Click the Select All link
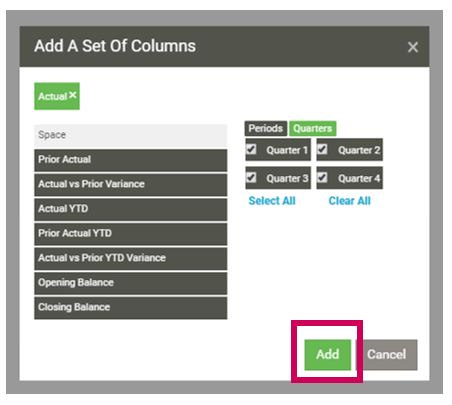 point(272,201)
